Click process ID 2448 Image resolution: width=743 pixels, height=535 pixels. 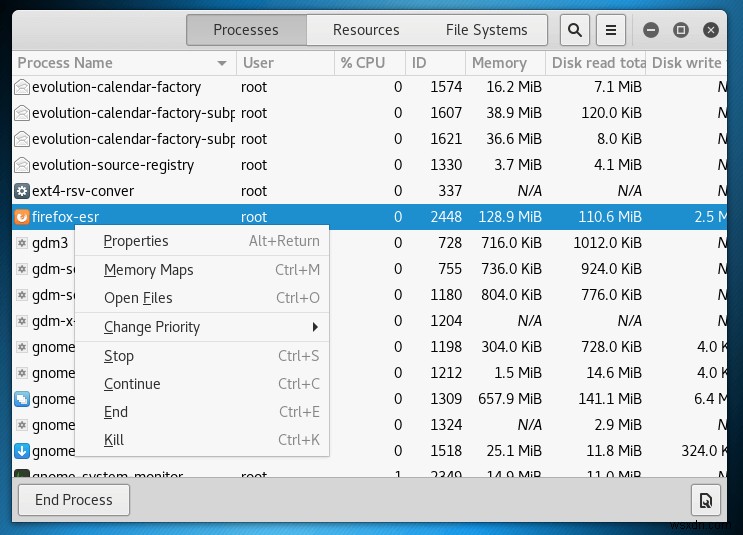446,217
